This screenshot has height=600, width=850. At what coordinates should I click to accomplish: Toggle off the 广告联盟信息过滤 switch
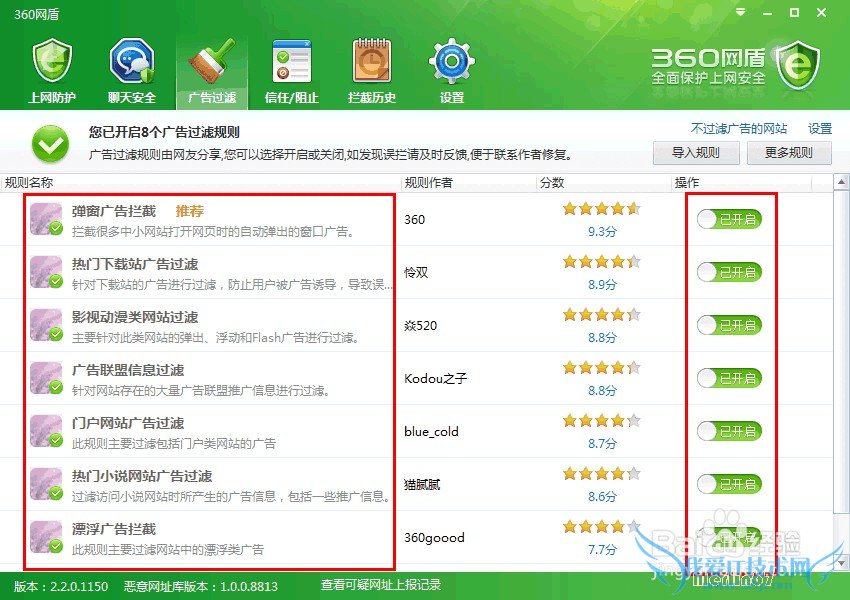[x=730, y=378]
